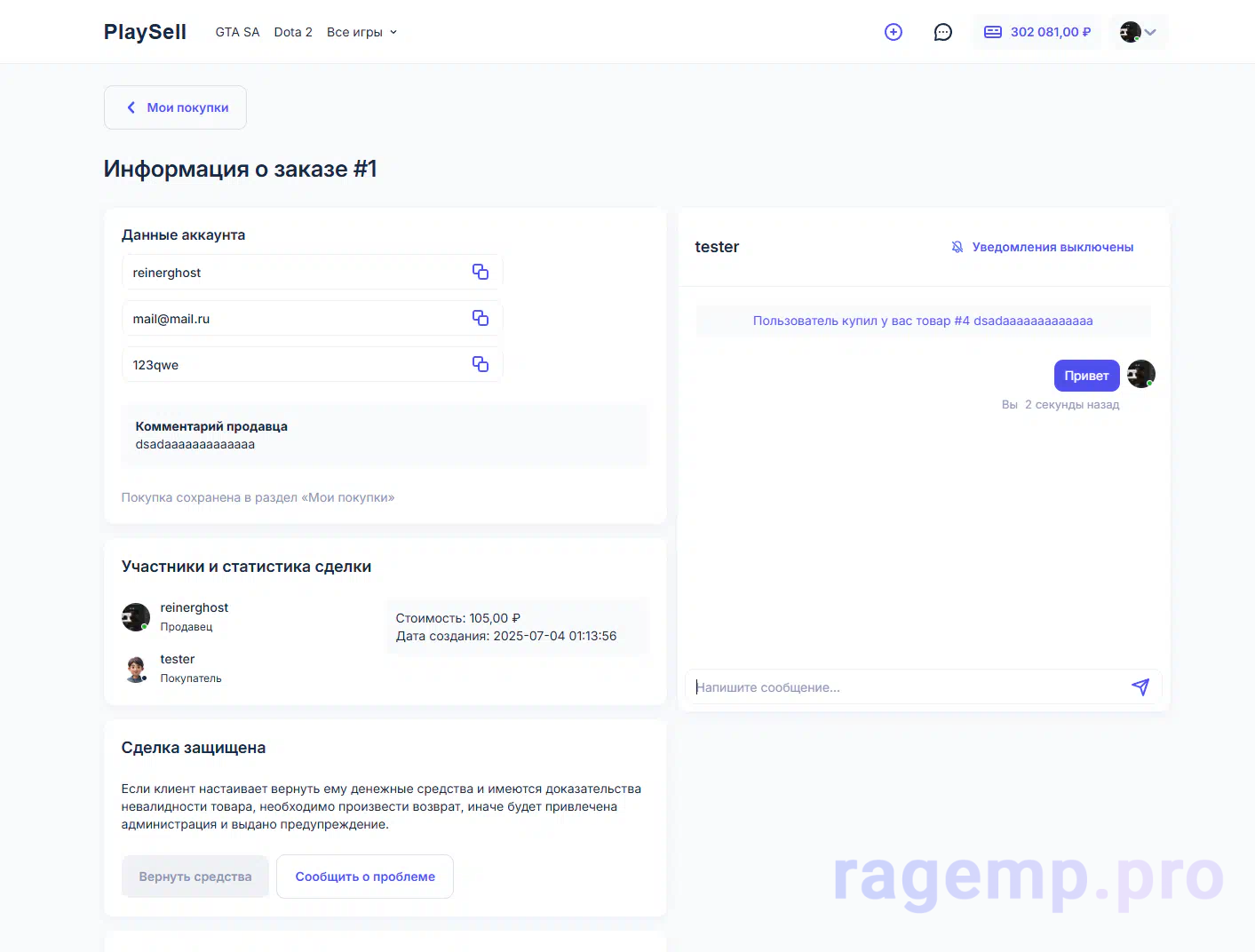The height and width of the screenshot is (952, 1255).
Task: Focus the Напишите сообщение input field
Action: 906,686
